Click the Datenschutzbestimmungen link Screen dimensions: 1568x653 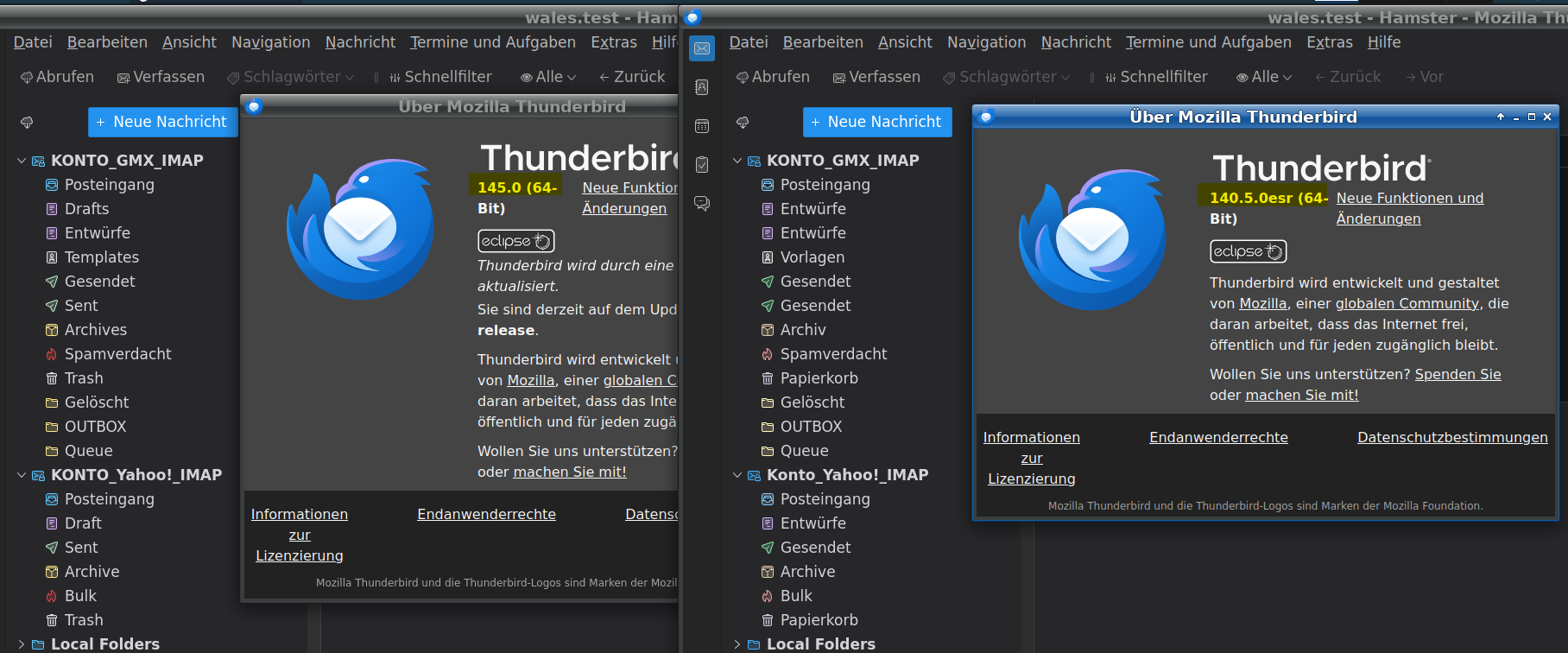(1452, 438)
